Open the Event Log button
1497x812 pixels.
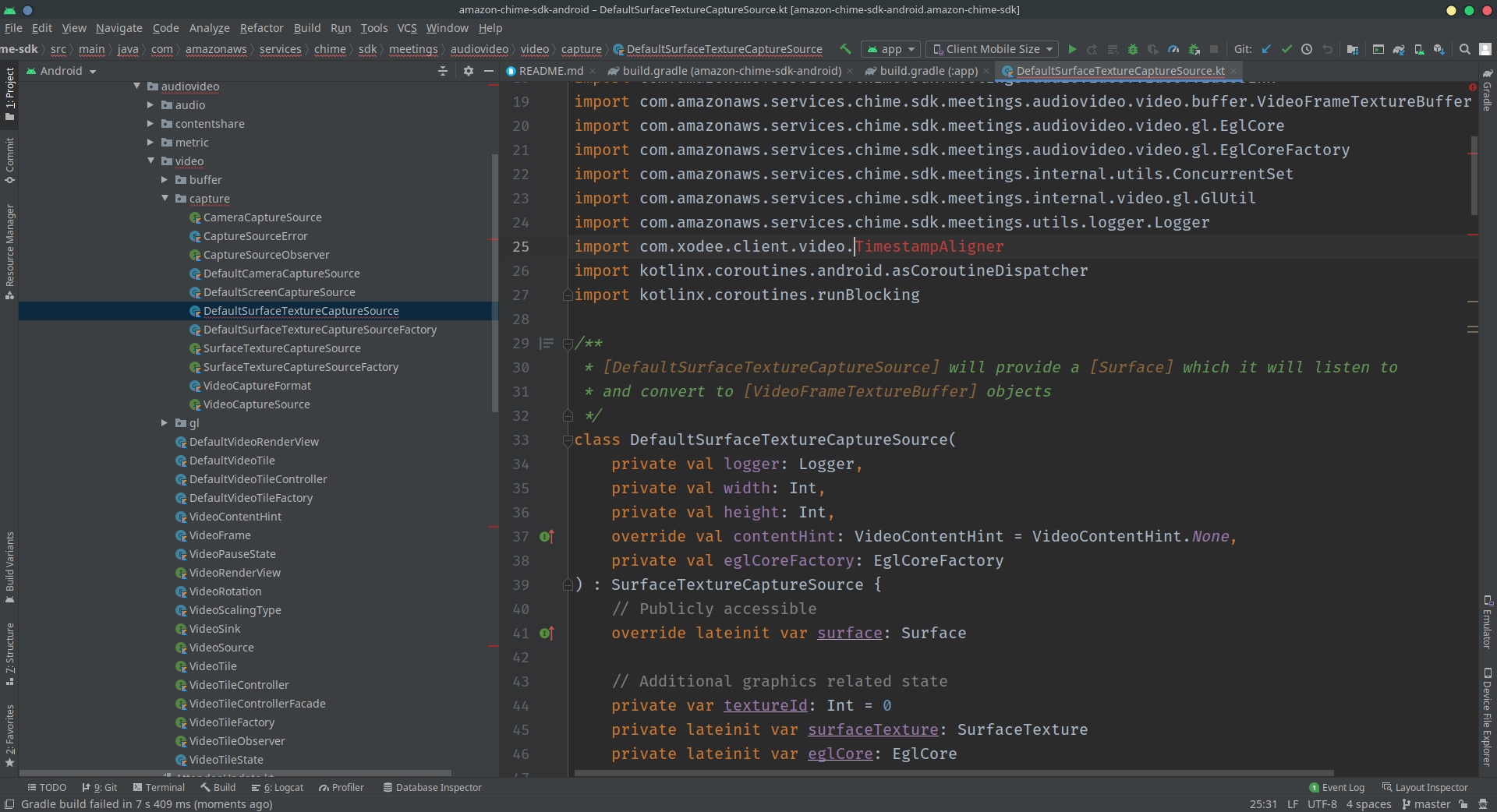click(1337, 788)
